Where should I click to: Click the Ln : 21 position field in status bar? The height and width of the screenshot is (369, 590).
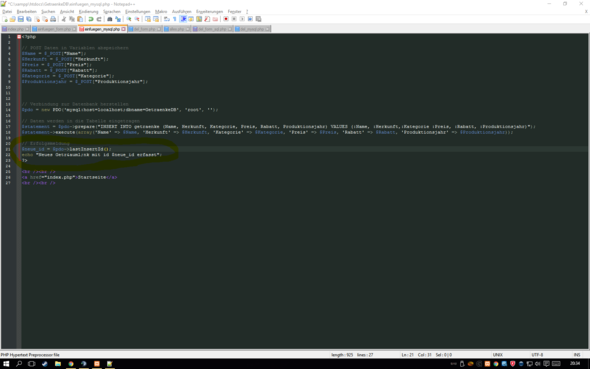coord(408,355)
